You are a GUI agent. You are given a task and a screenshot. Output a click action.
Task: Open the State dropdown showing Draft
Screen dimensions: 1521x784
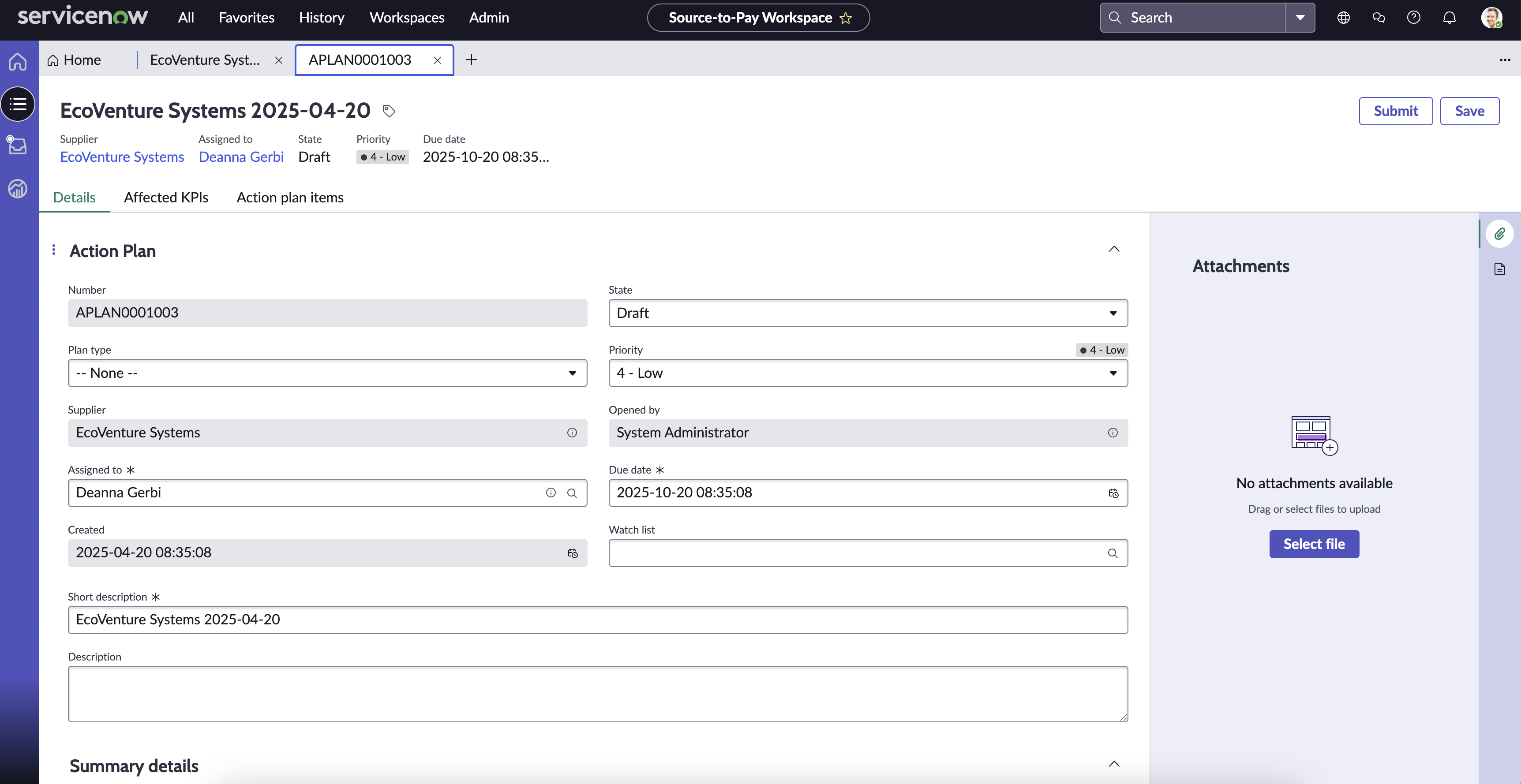[868, 313]
